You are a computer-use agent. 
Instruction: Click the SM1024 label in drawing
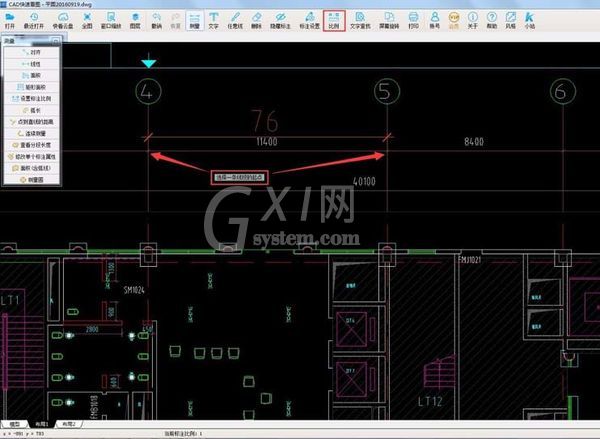click(134, 290)
